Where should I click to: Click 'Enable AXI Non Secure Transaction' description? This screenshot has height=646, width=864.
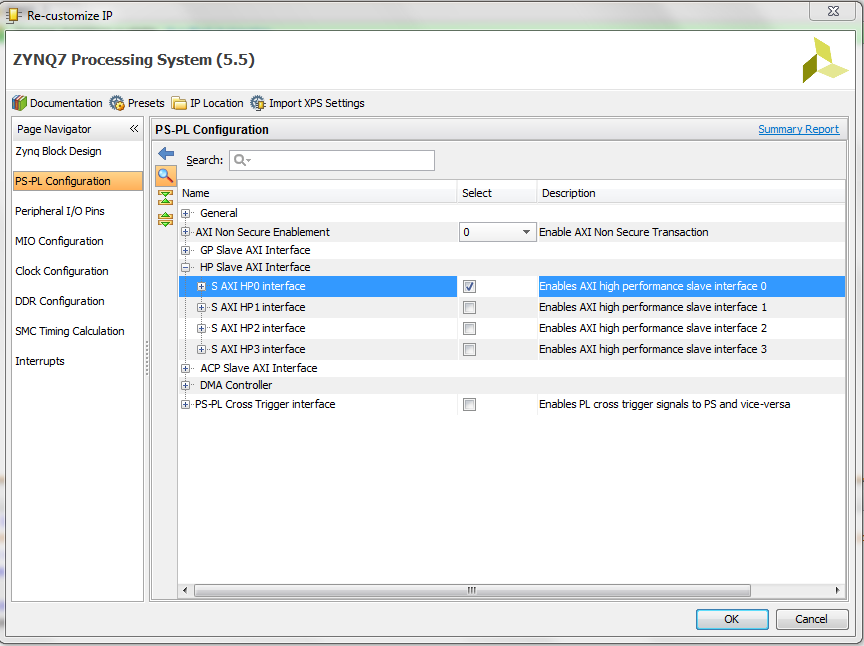pyautogui.click(x=624, y=232)
